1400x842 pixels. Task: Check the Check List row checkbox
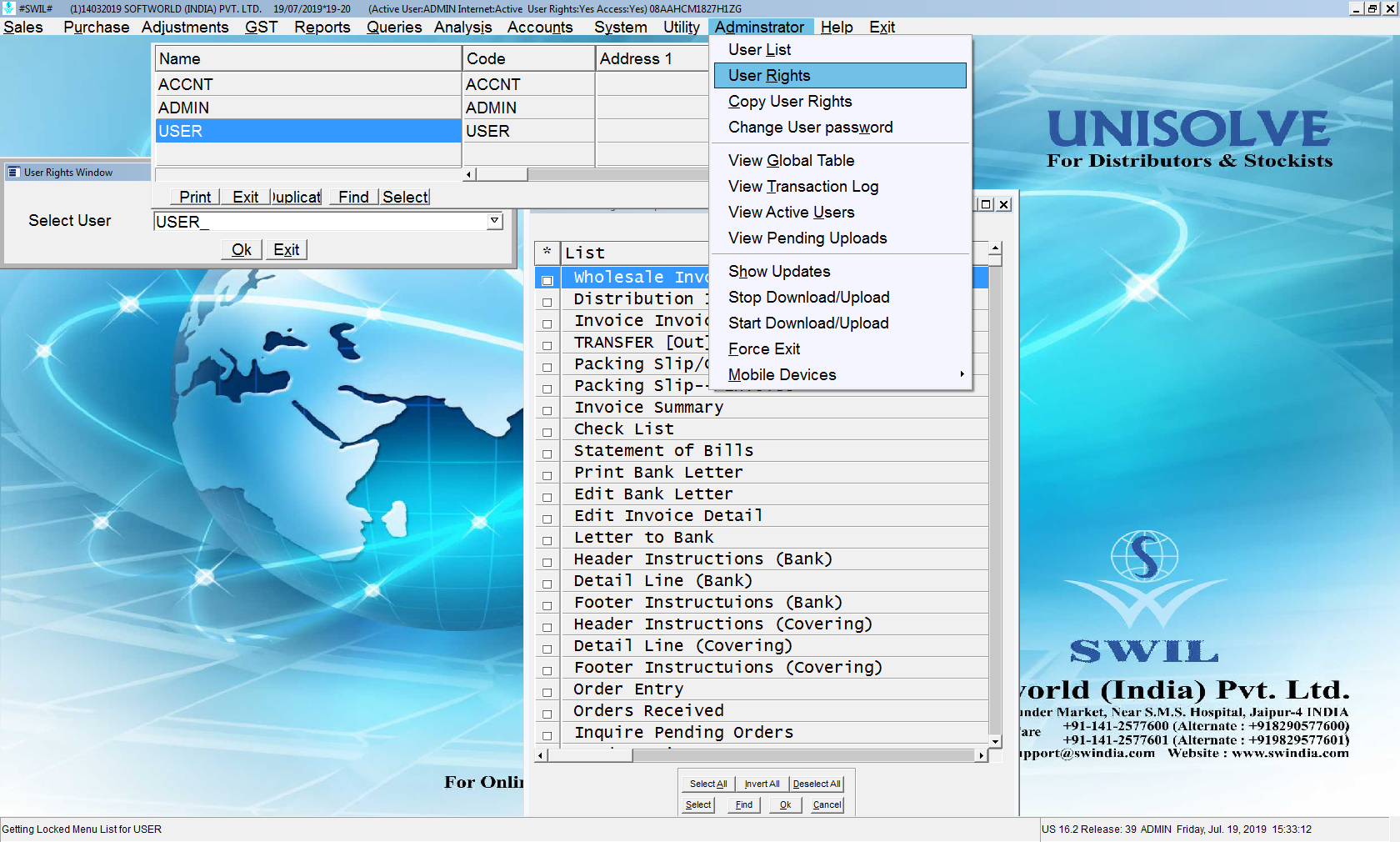pos(547,433)
